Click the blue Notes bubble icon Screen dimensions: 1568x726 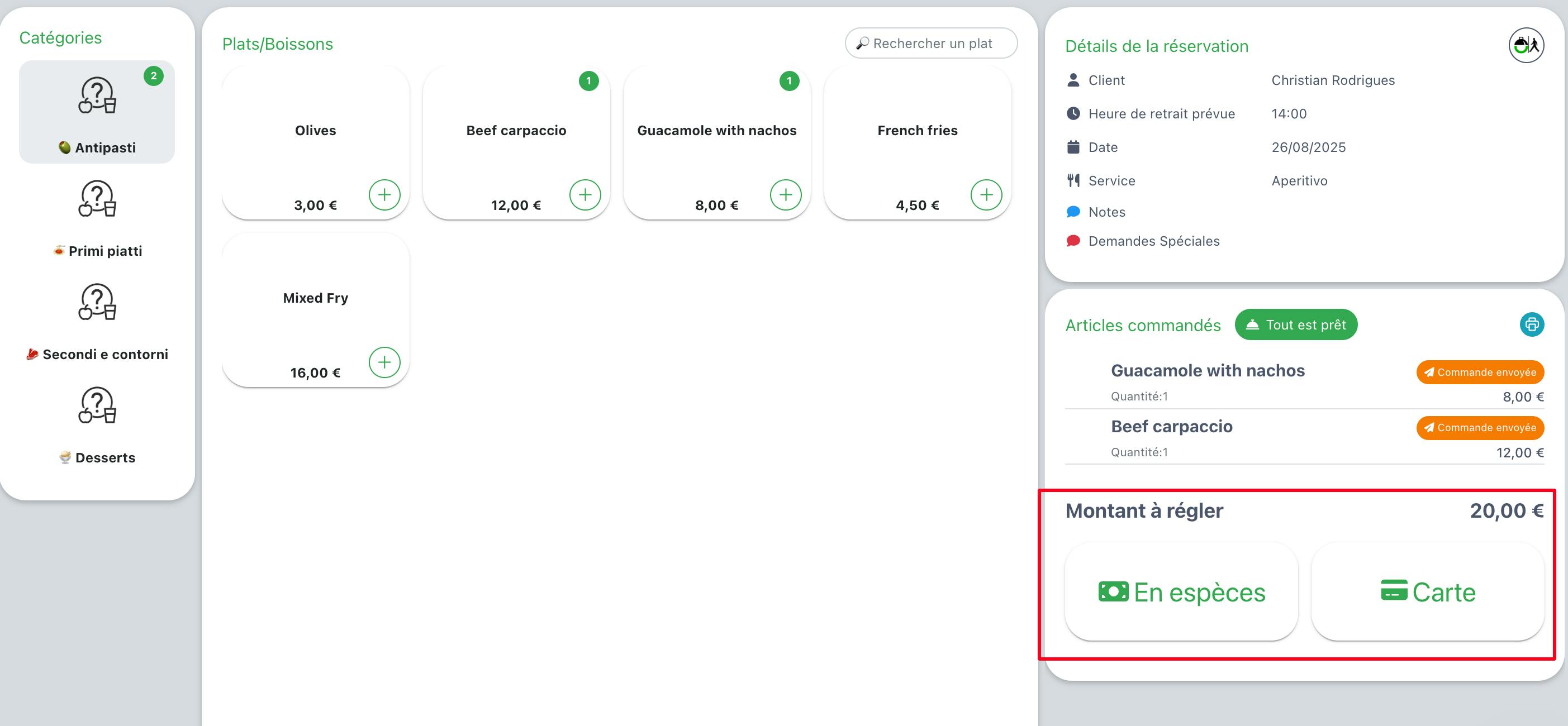[x=1073, y=212]
